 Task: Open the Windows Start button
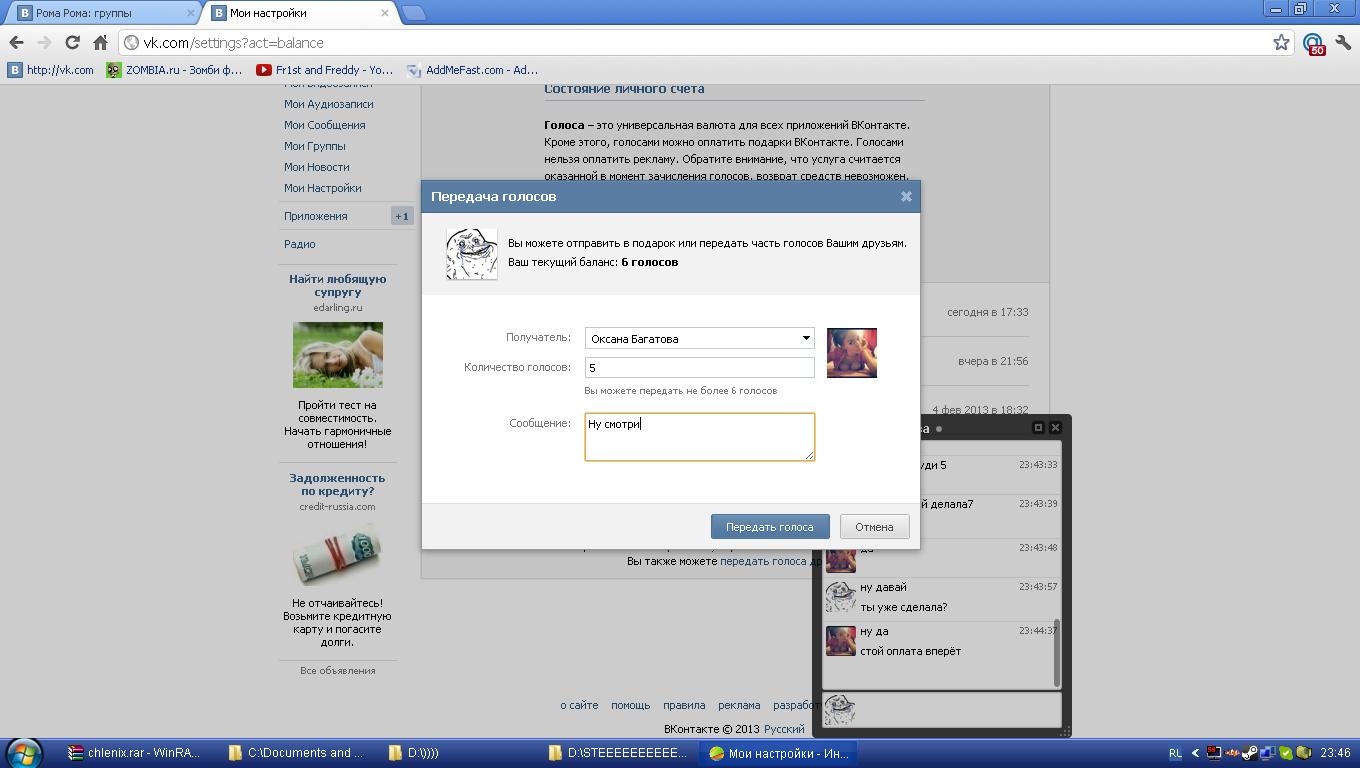pyautogui.click(x=24, y=753)
